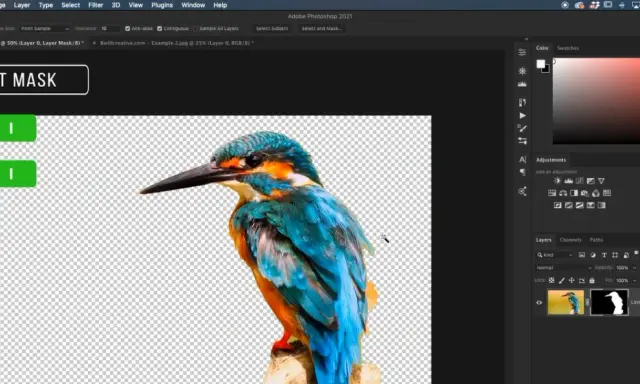Add an Invert adjustment layer
Viewport: 640px width, 384px height.
pyautogui.click(x=558, y=205)
